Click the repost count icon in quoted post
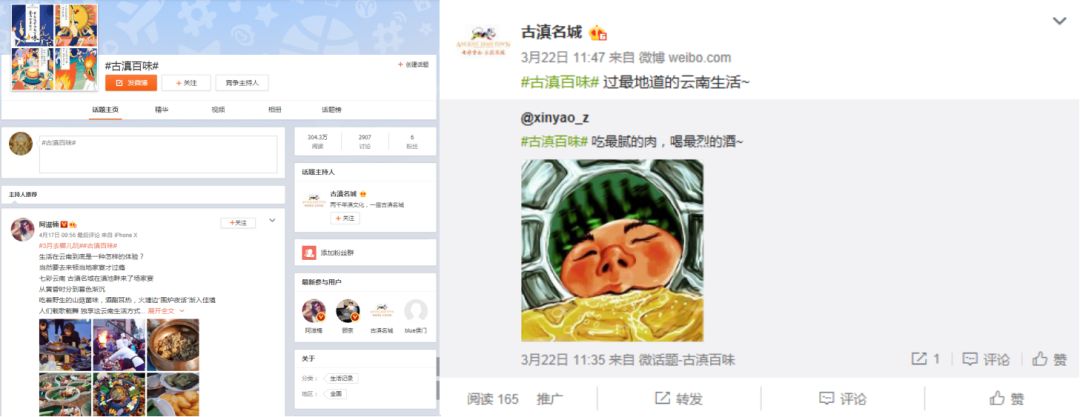The width and height of the screenshot is (1080, 417). (919, 358)
